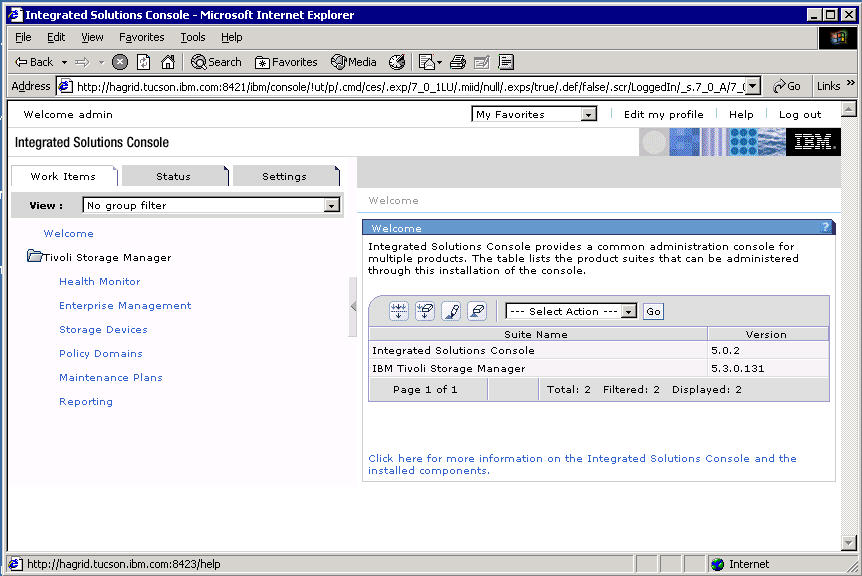Image resolution: width=862 pixels, height=576 pixels.
Task: Click the Discuss icon in toolbar
Action: 506,62
